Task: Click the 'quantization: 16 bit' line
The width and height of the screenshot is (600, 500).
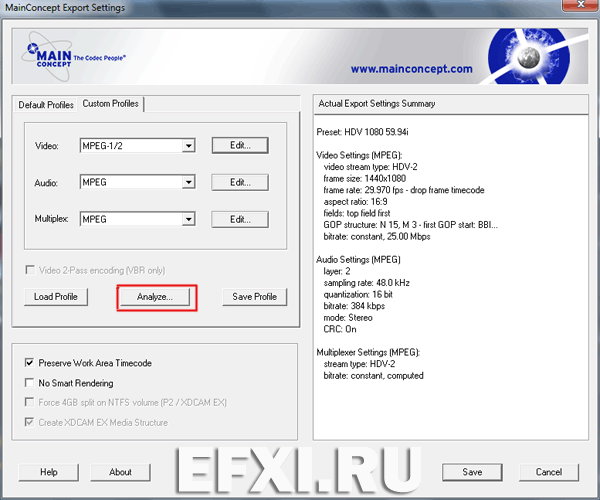Action: pos(358,295)
